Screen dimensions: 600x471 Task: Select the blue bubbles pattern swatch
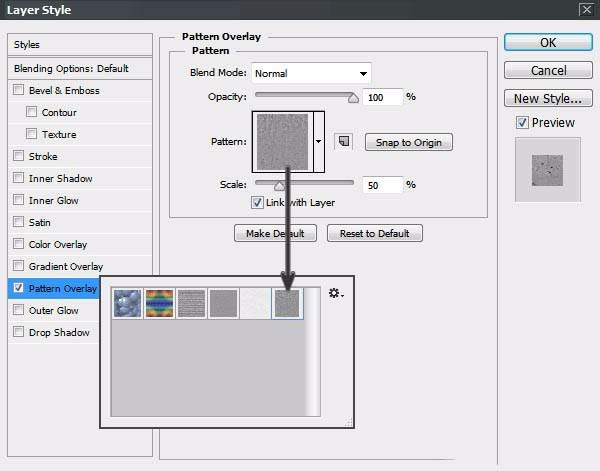pos(127,304)
